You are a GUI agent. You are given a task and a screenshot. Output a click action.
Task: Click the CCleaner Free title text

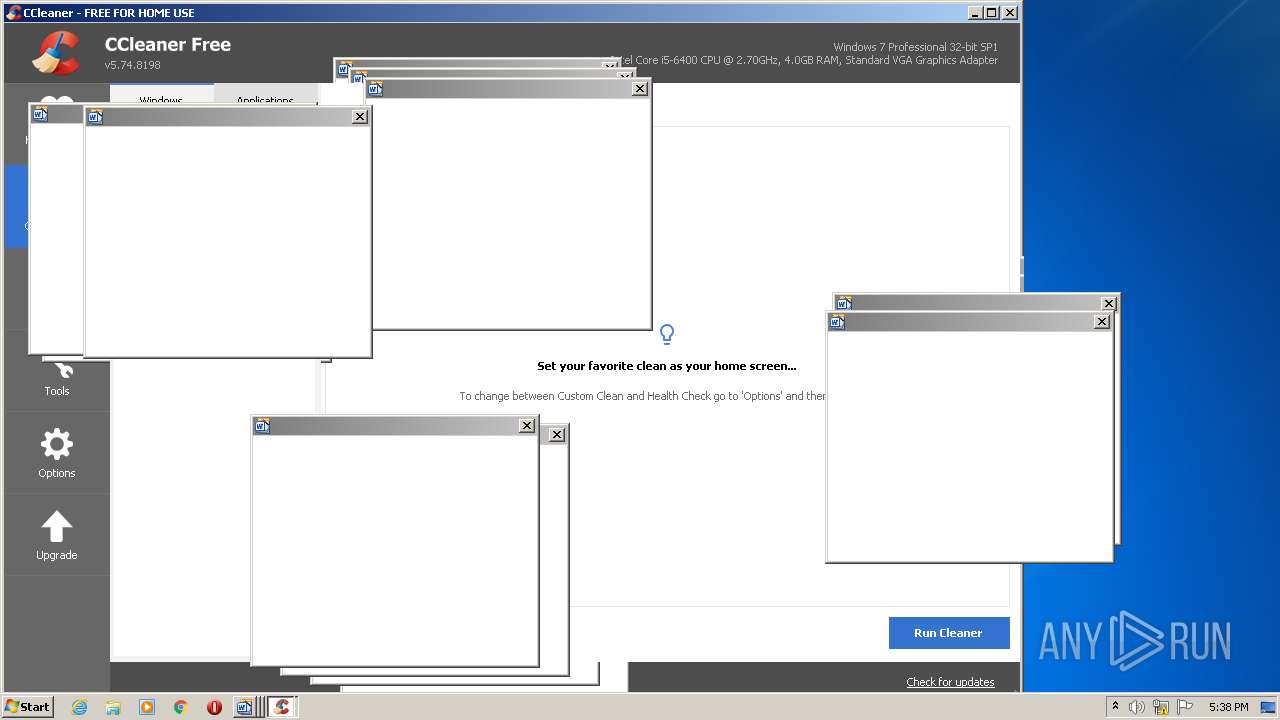point(168,44)
